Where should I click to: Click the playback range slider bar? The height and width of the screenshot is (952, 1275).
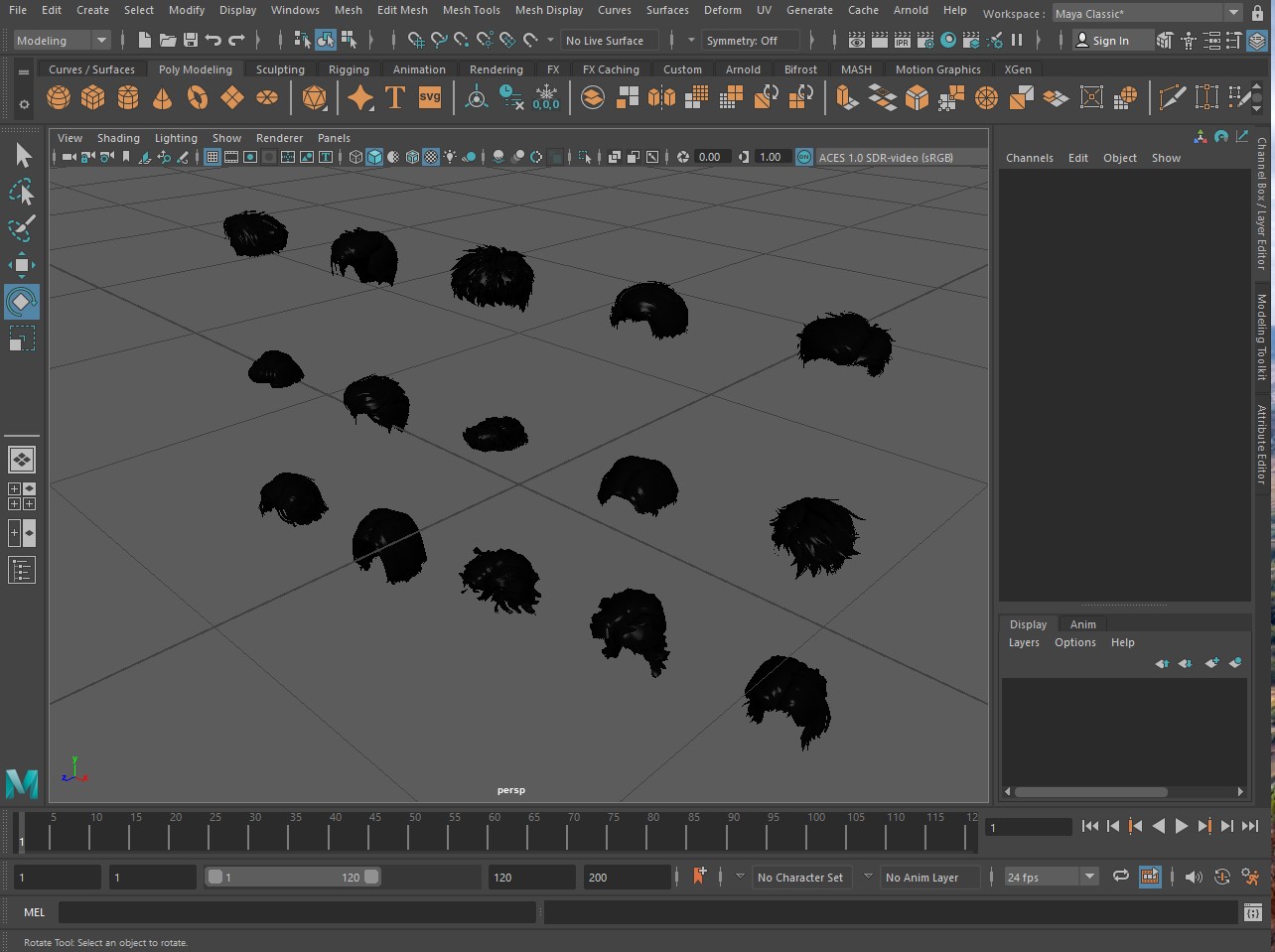pyautogui.click(x=292, y=877)
